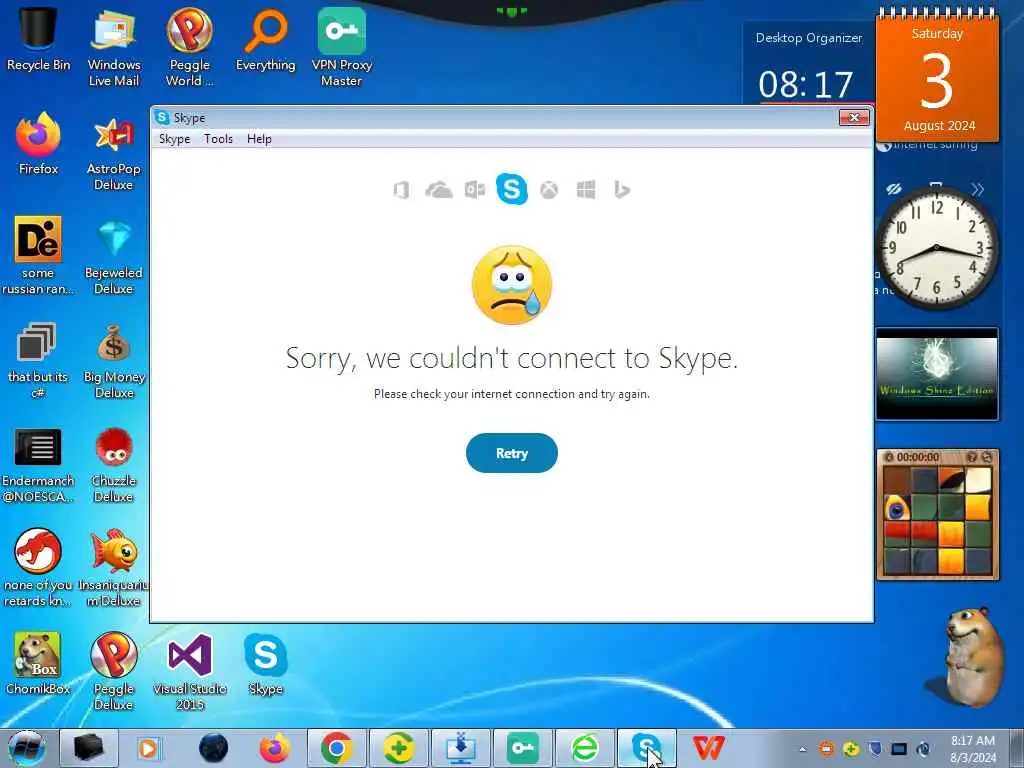Click the Xbox icon in Skype header
Image resolution: width=1024 pixels, height=768 pixels.
549,190
